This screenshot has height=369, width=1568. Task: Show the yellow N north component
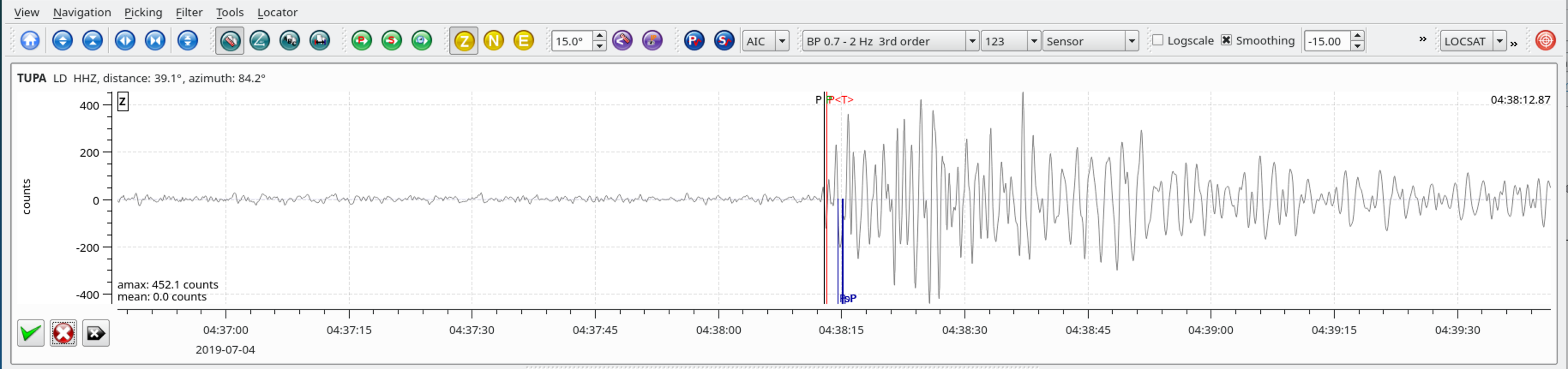pos(494,41)
